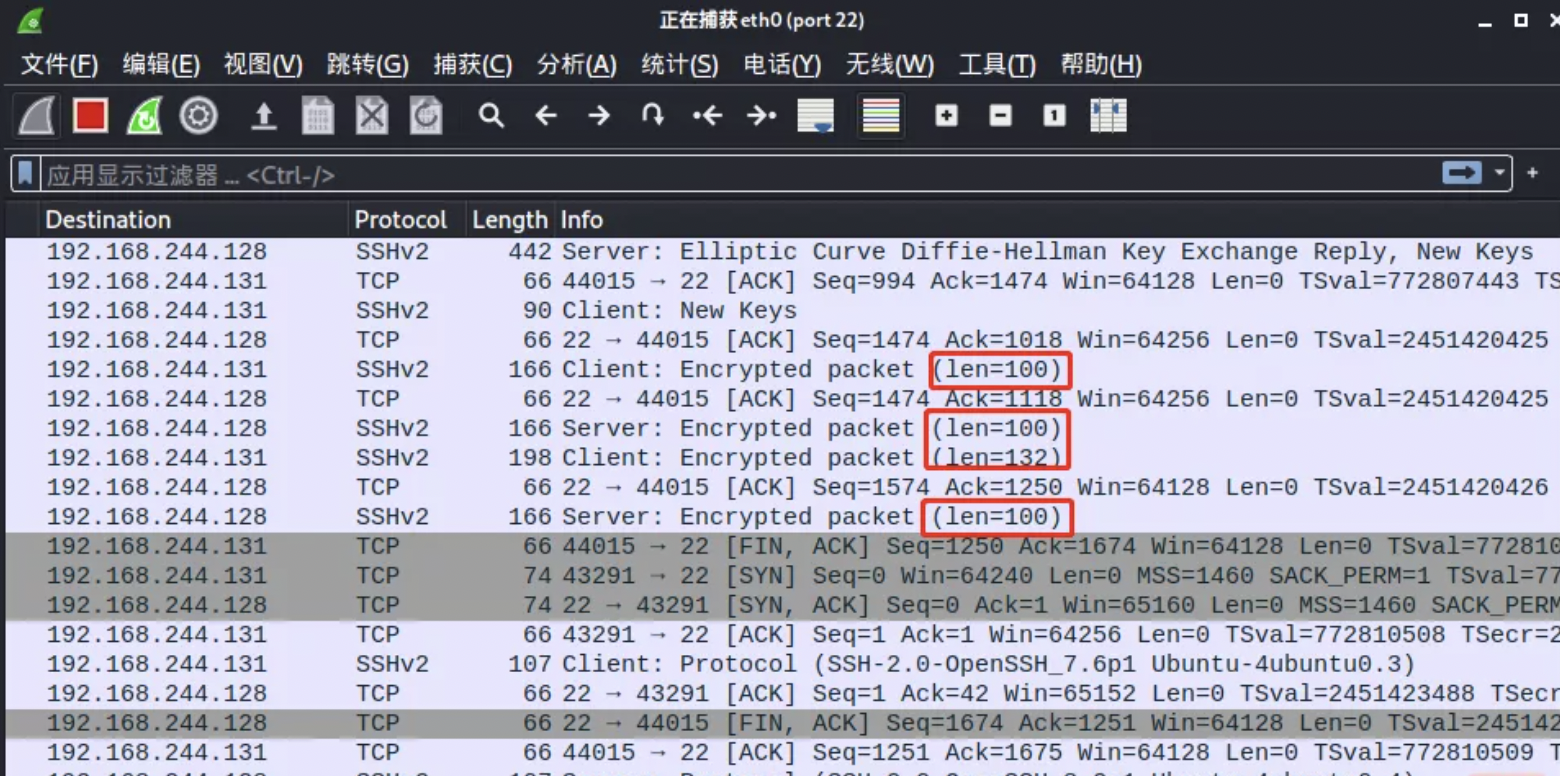Select the 44015 → 22 [FIN, ACK] packet

click(x=782, y=547)
